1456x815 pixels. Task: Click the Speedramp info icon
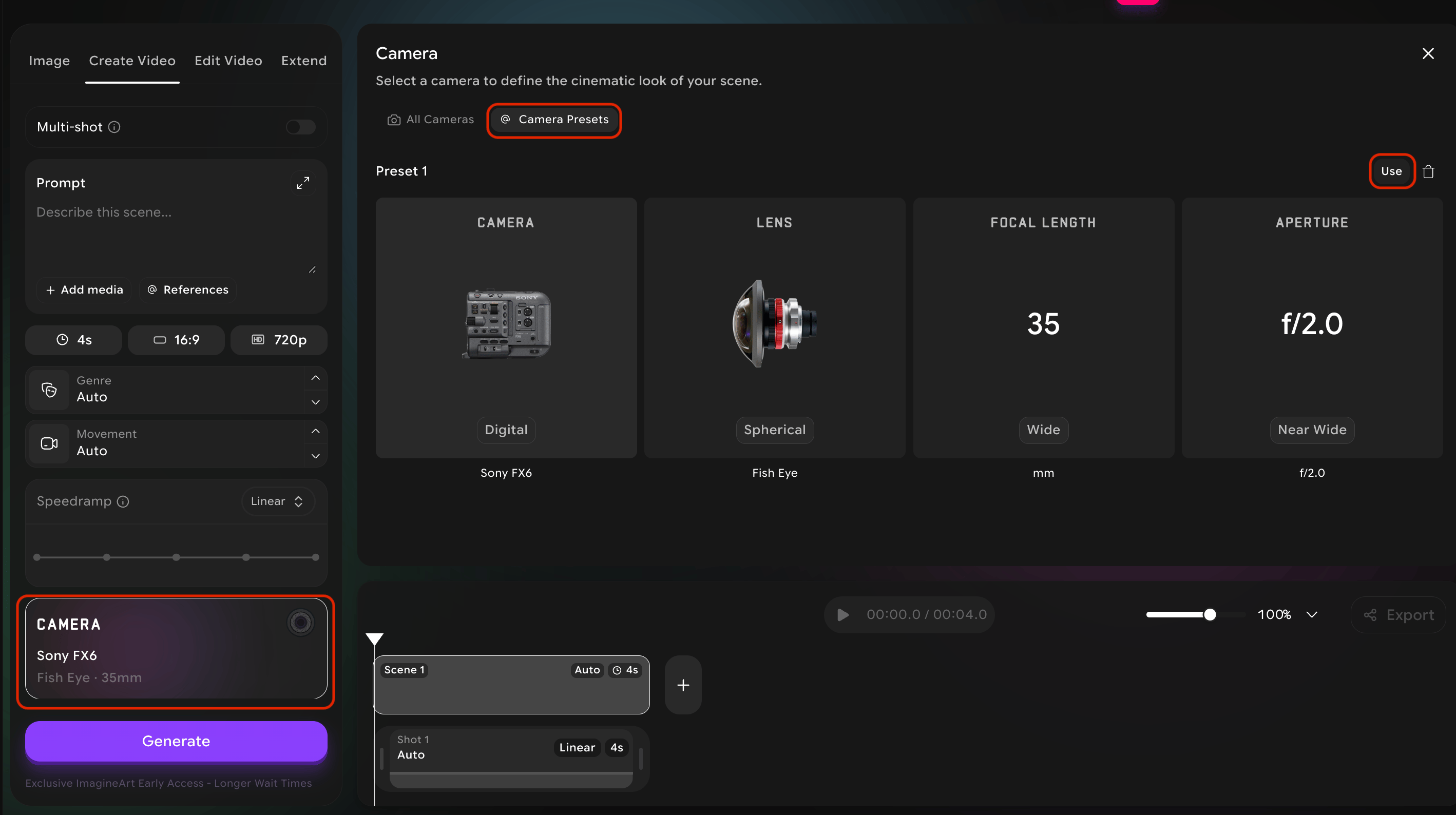coord(123,501)
